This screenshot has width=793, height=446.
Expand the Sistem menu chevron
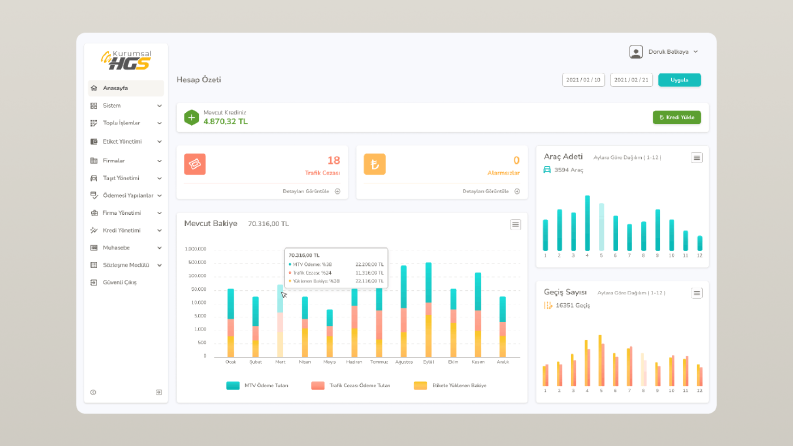tap(159, 106)
